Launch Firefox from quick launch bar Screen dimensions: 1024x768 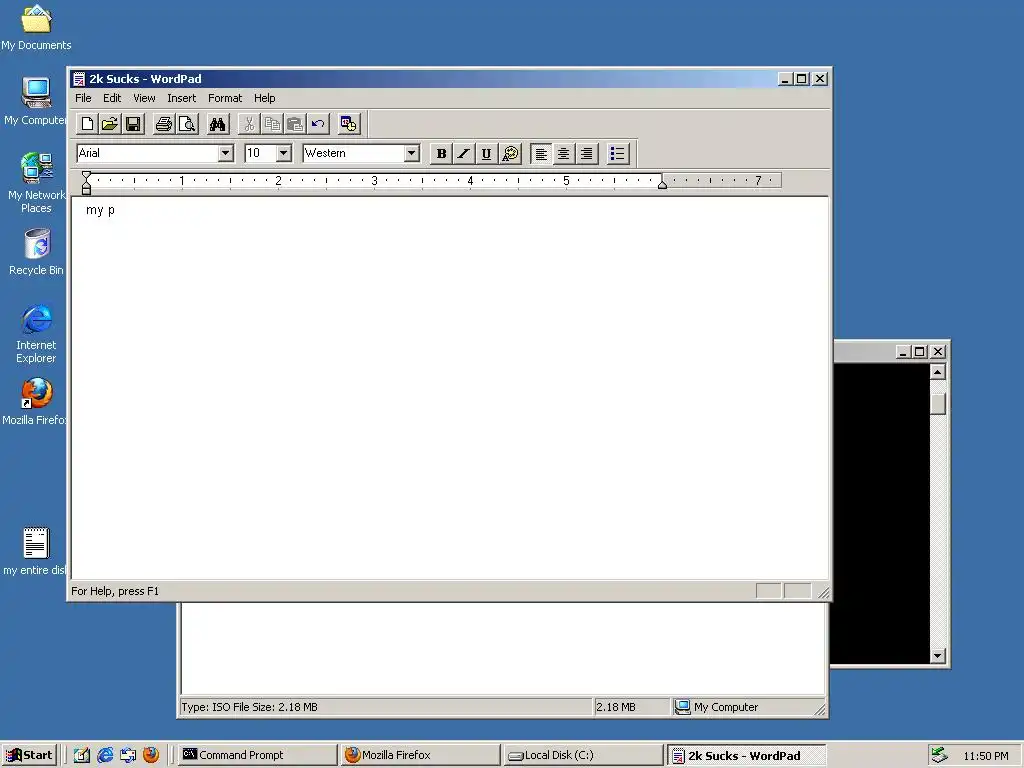click(151, 755)
